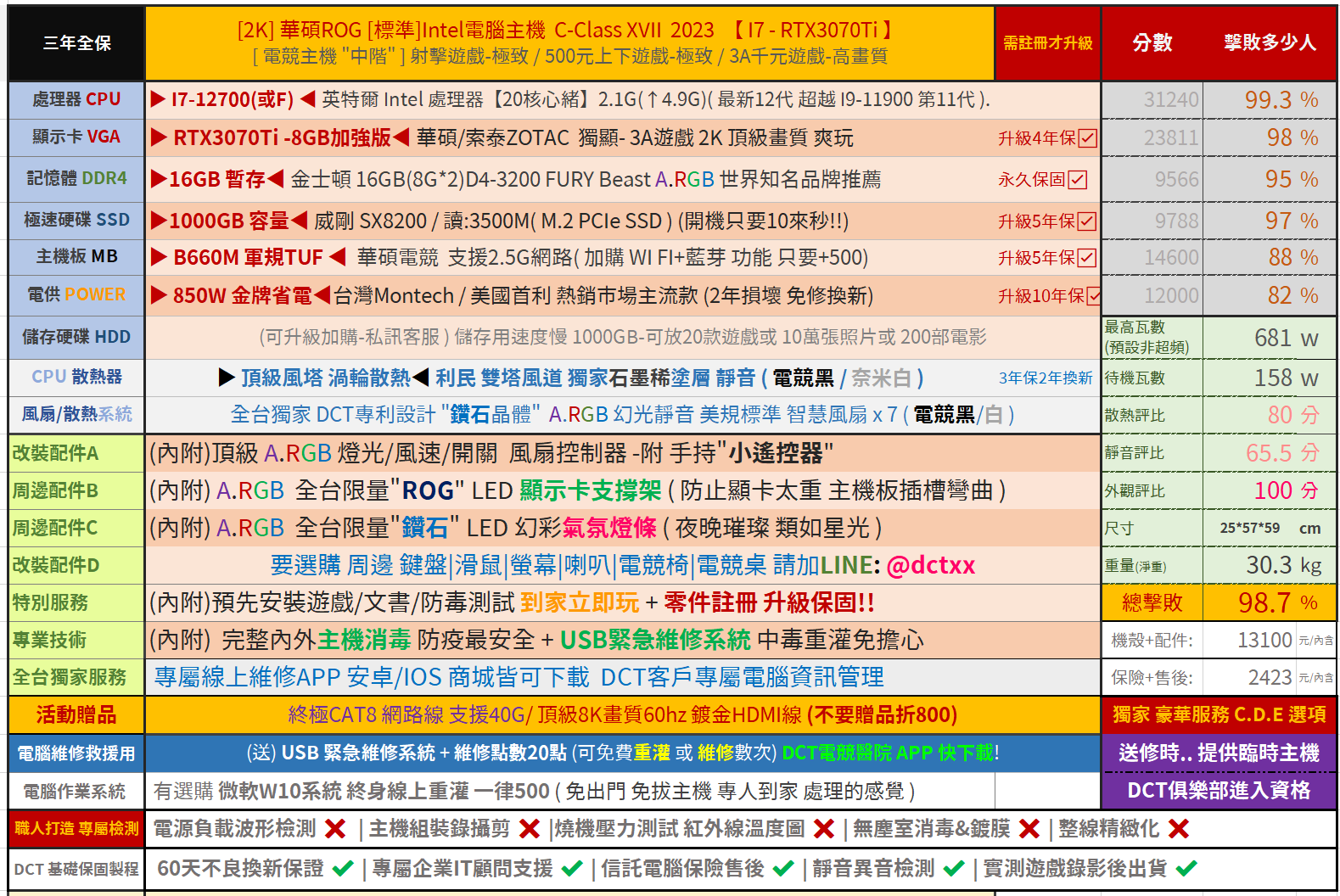The height and width of the screenshot is (896, 1340).
Task: Click red X after 整線精緻化
Action: [x=1179, y=829]
